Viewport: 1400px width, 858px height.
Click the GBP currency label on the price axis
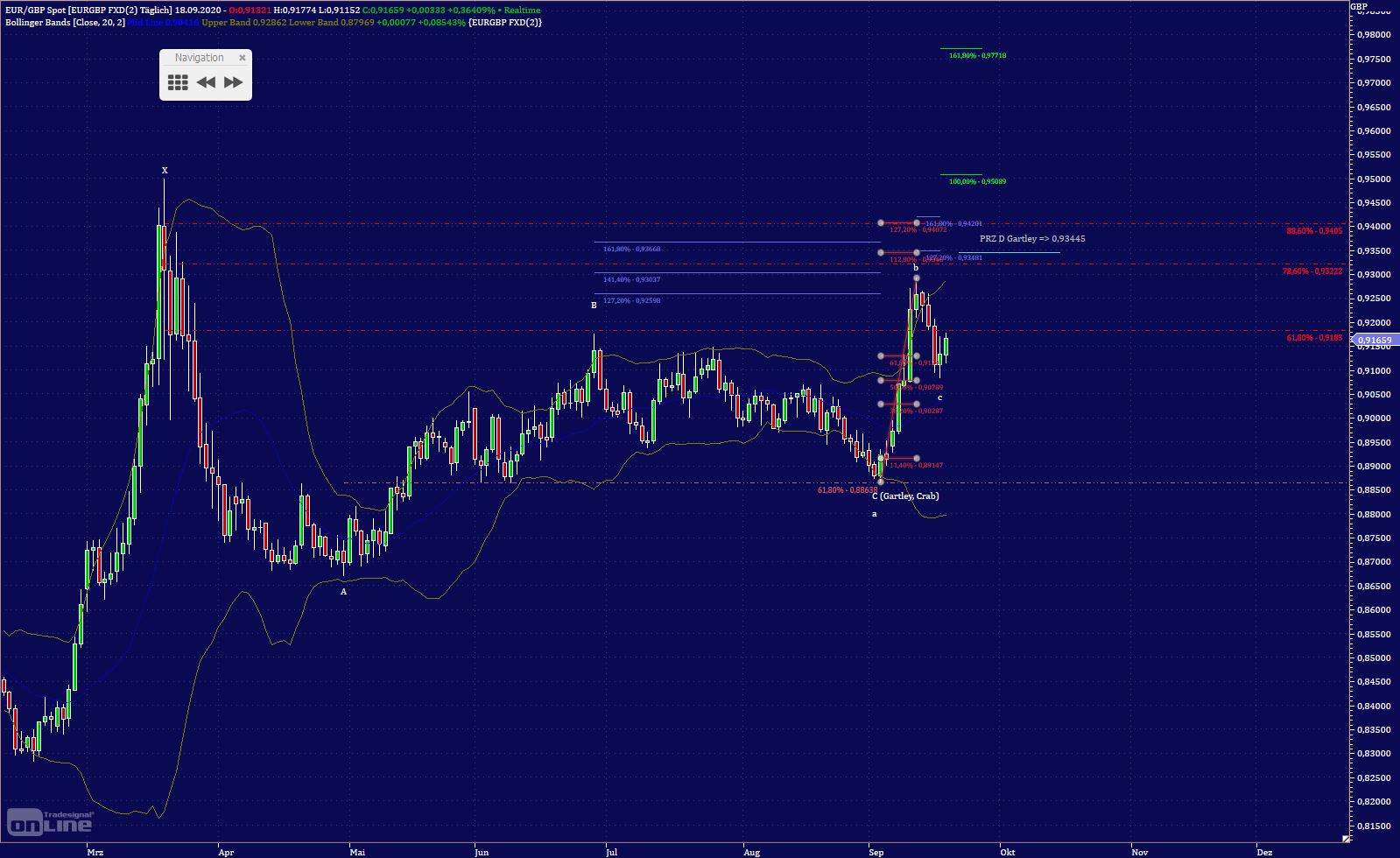[x=1358, y=5]
